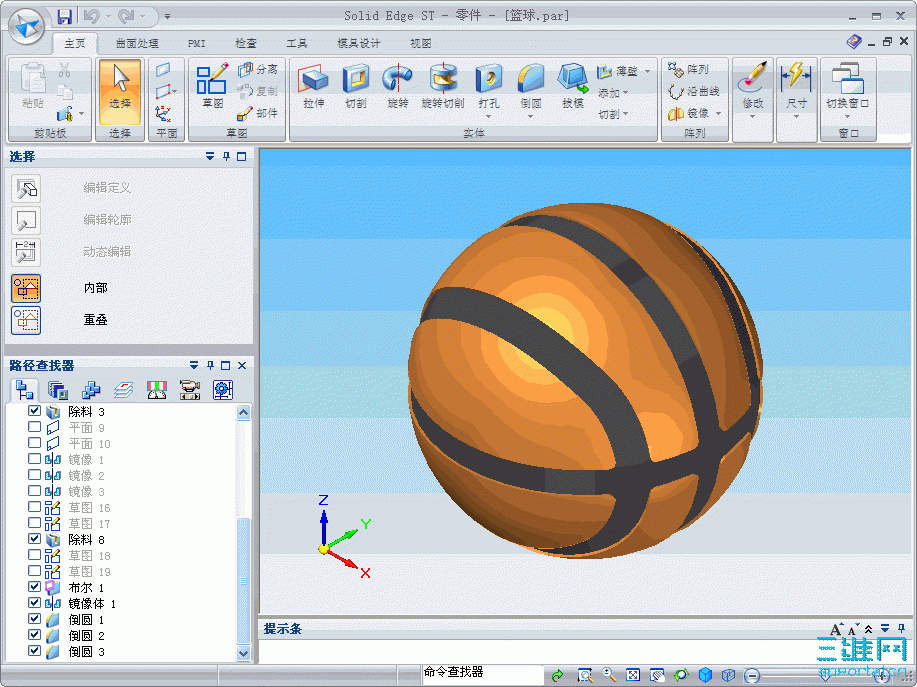This screenshot has height=687, width=917.
Task: Pin the 选择 panel
Action: [x=226, y=156]
